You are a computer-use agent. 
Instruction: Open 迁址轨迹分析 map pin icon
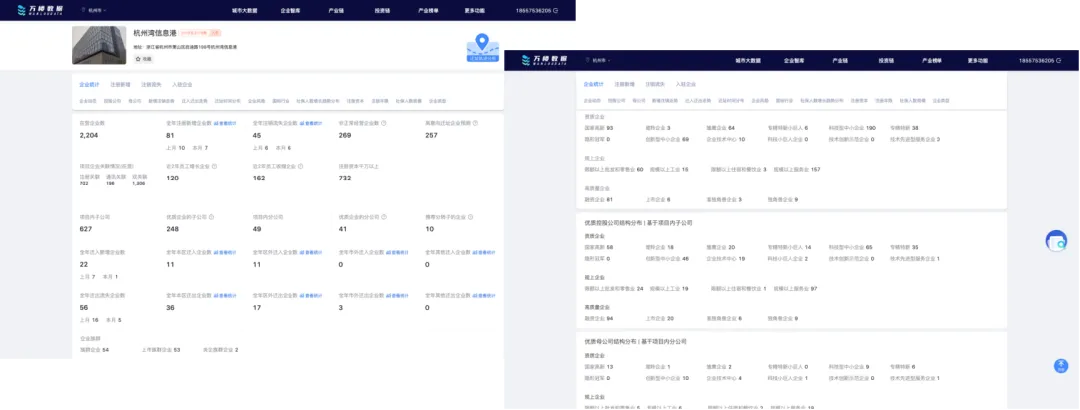482,48
